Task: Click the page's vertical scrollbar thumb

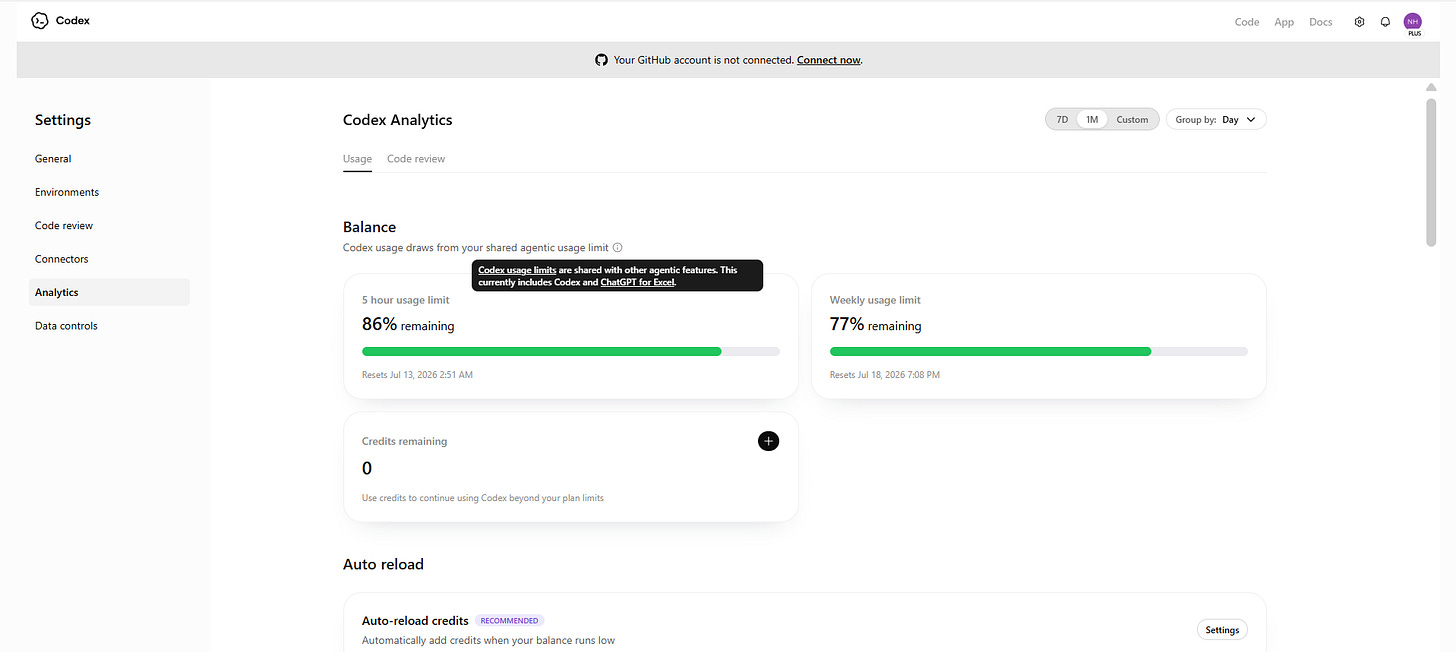Action: tap(1431, 171)
